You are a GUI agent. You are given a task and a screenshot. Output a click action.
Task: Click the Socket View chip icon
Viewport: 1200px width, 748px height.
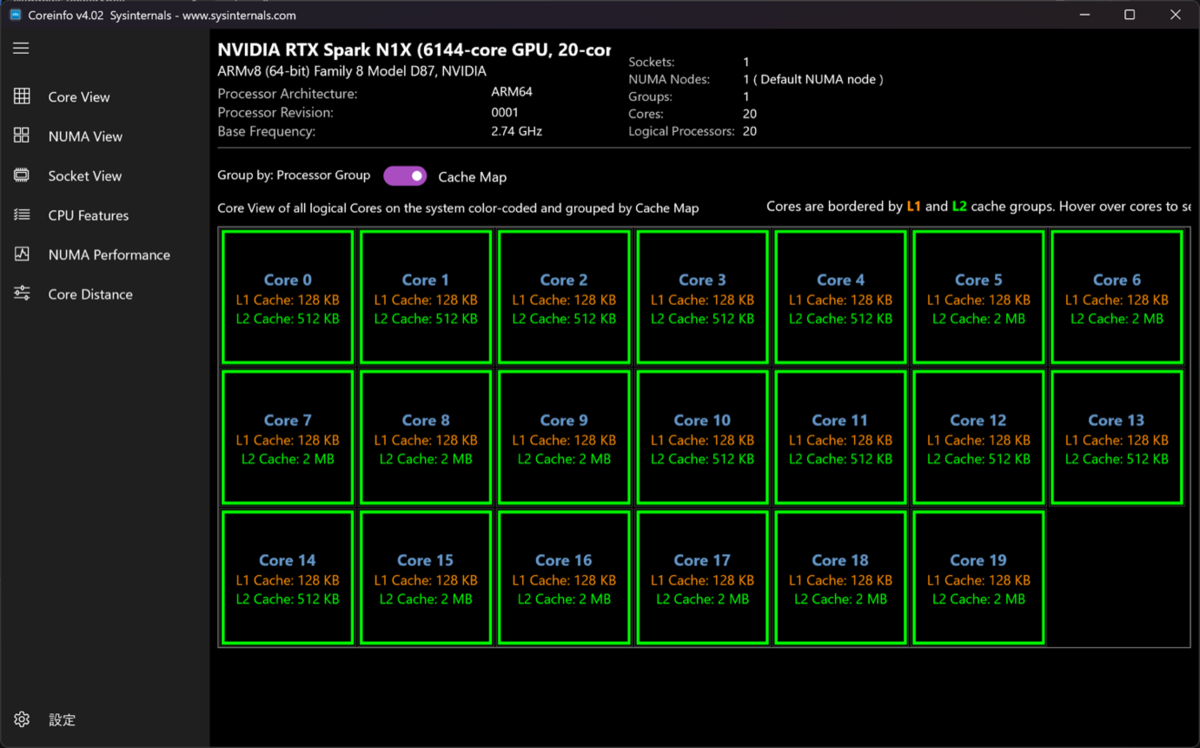21,175
